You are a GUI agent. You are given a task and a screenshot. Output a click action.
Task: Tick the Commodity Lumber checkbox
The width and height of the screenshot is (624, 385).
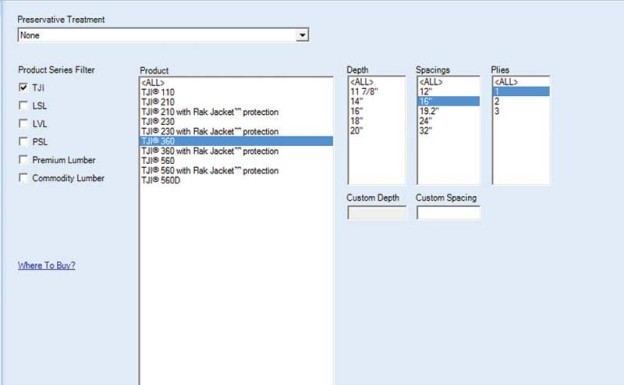(x=23, y=178)
